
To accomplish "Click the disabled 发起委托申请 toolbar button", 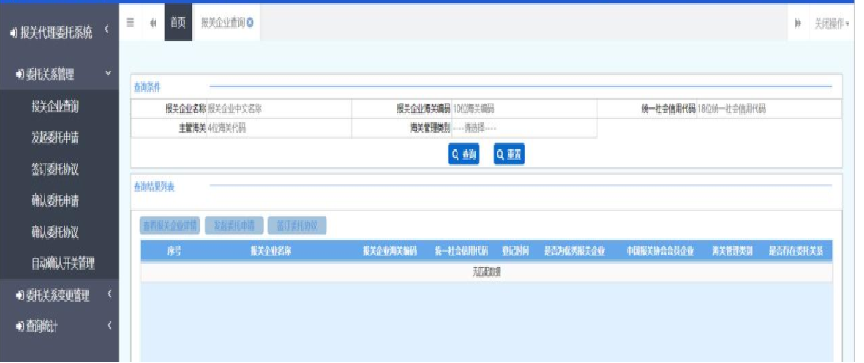I will [234, 225].
